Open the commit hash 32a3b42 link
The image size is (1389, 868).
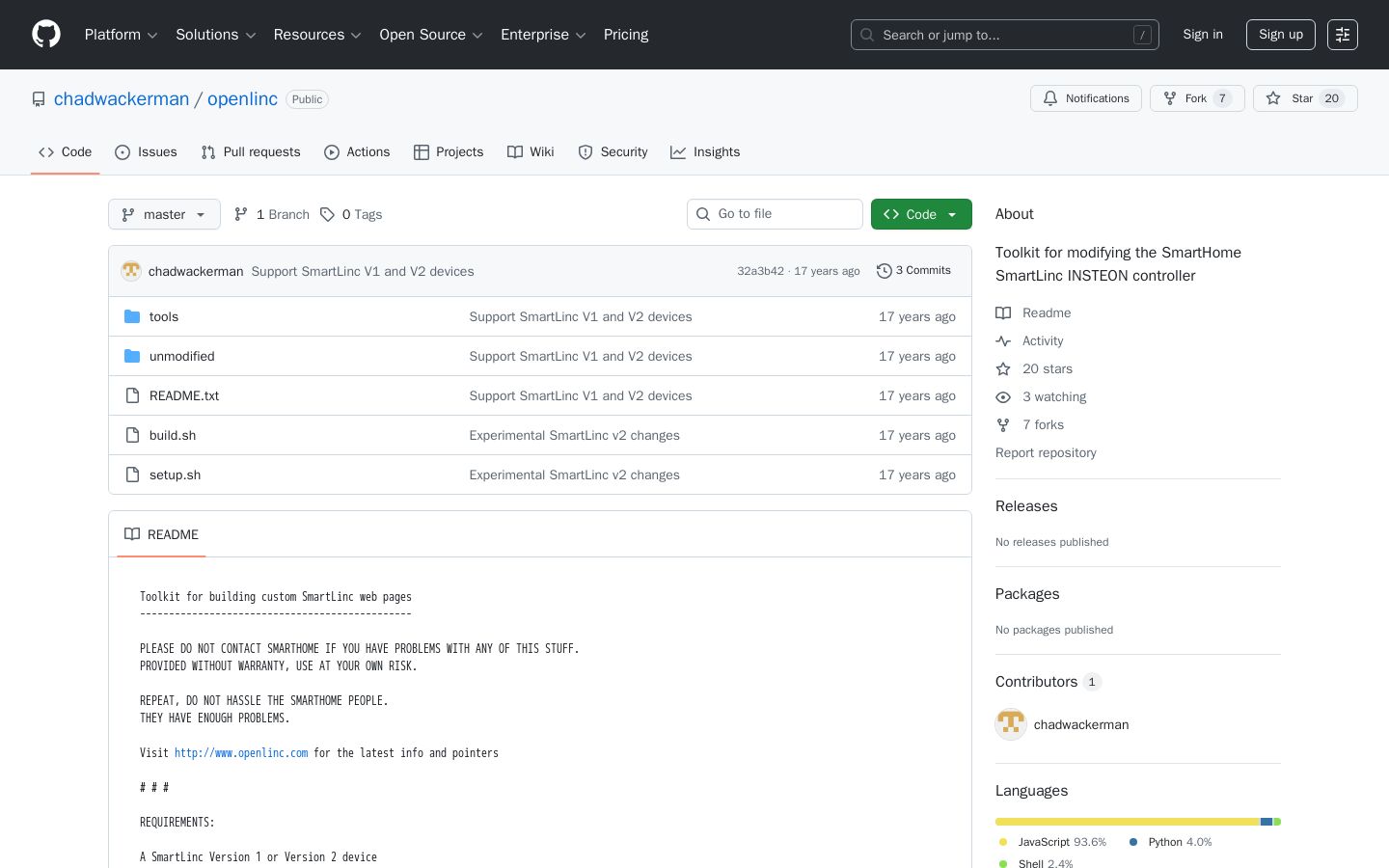[x=760, y=271]
